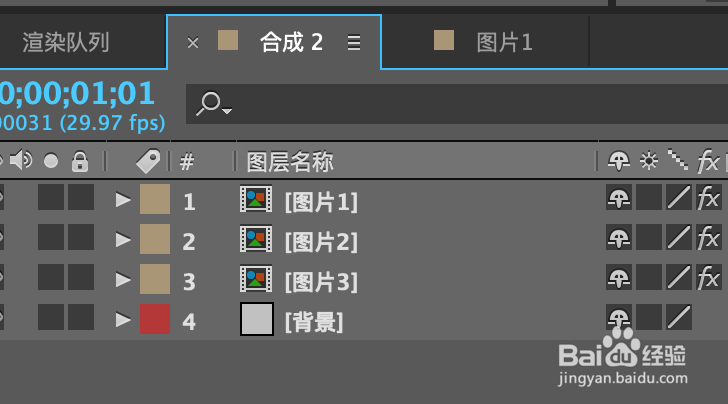Toggle the solo box for 图片2 layer
This screenshot has height=404, width=728.
[51, 238]
